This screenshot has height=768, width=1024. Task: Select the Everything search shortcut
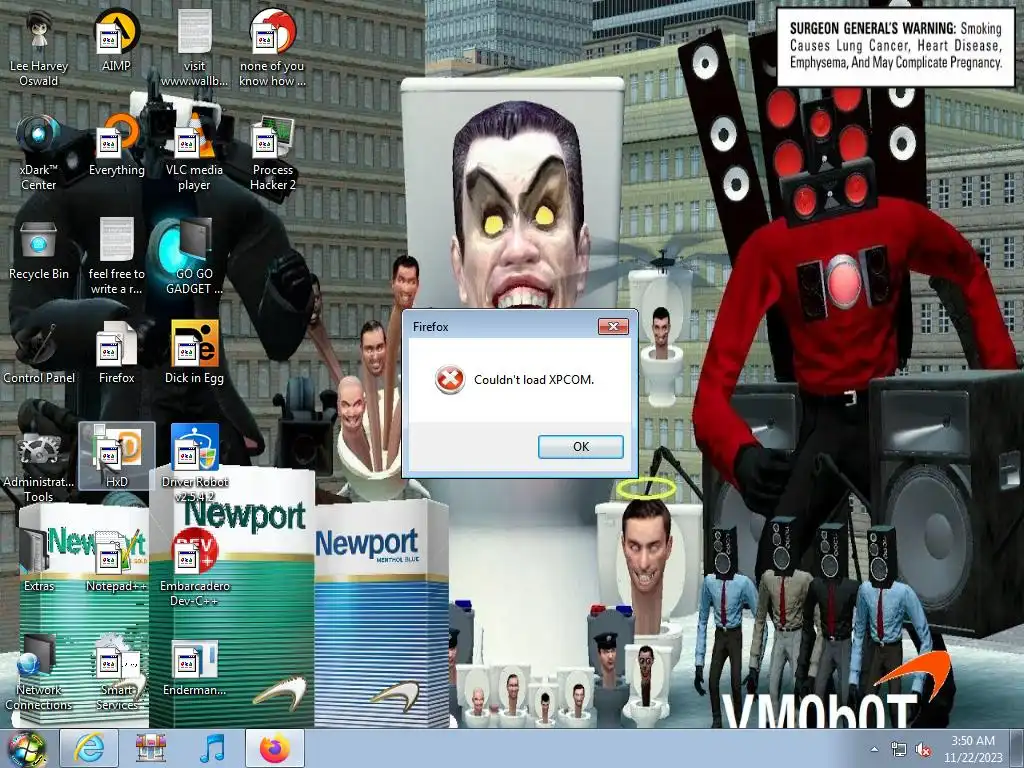(116, 145)
